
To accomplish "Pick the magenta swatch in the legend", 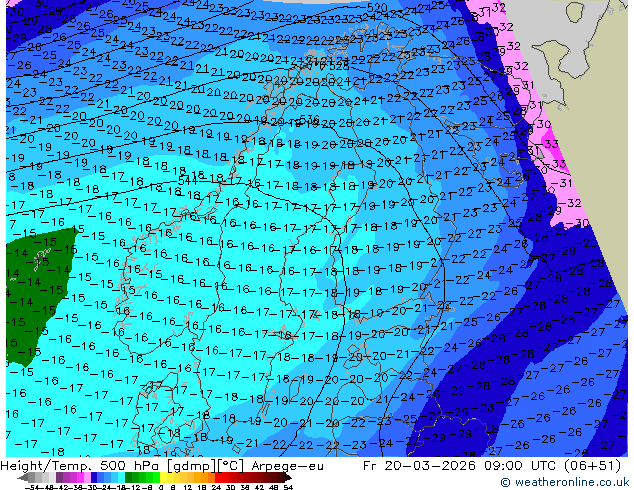I will click(80, 478).
